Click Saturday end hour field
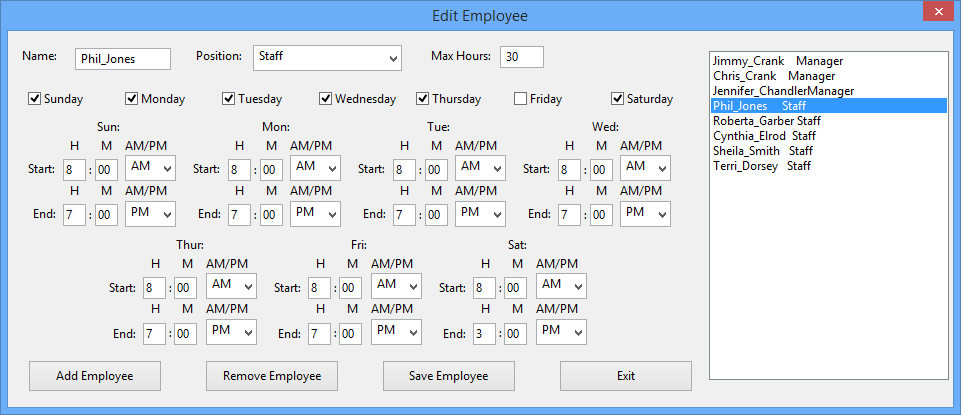Image resolution: width=961 pixels, height=415 pixels. pos(485,334)
